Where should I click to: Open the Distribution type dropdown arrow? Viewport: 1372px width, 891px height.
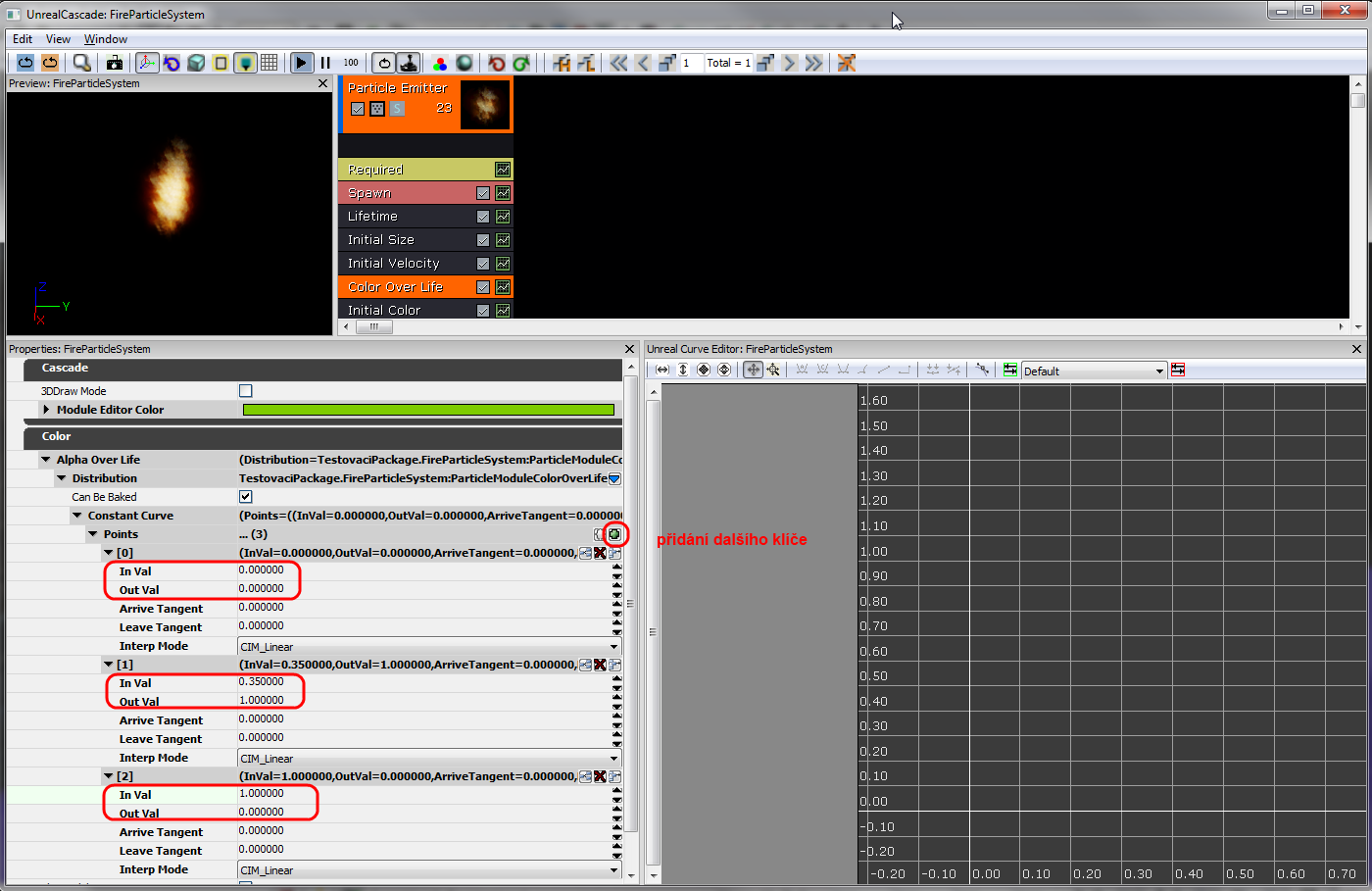614,479
